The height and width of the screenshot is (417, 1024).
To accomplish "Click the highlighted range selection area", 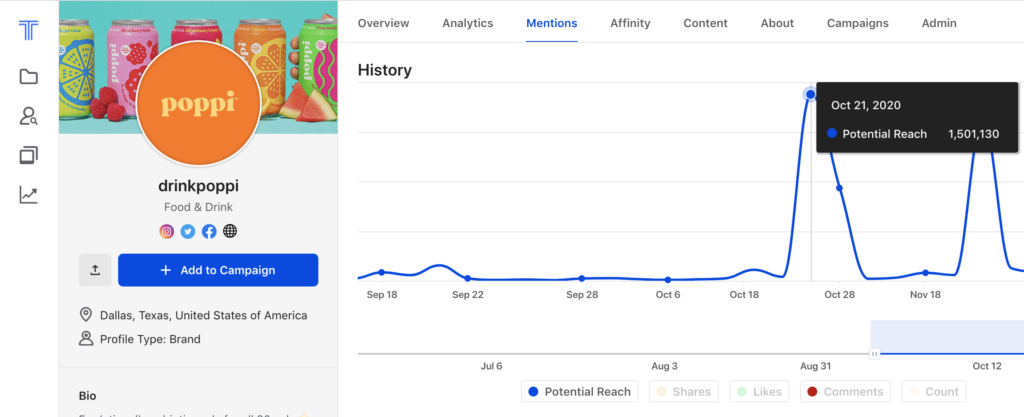I will click(x=947, y=337).
